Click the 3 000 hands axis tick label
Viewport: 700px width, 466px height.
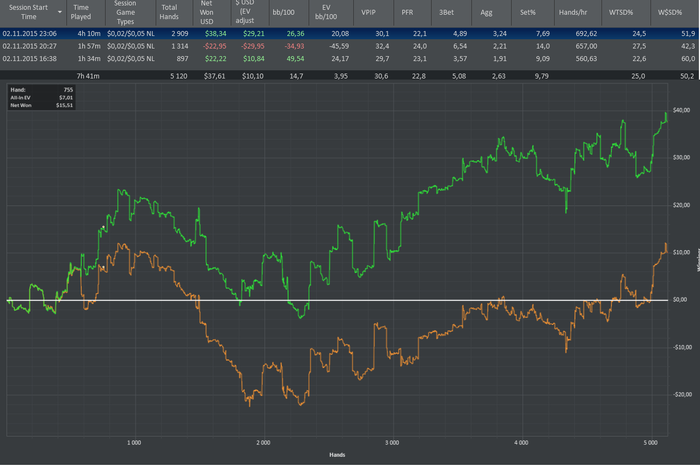coord(392,443)
